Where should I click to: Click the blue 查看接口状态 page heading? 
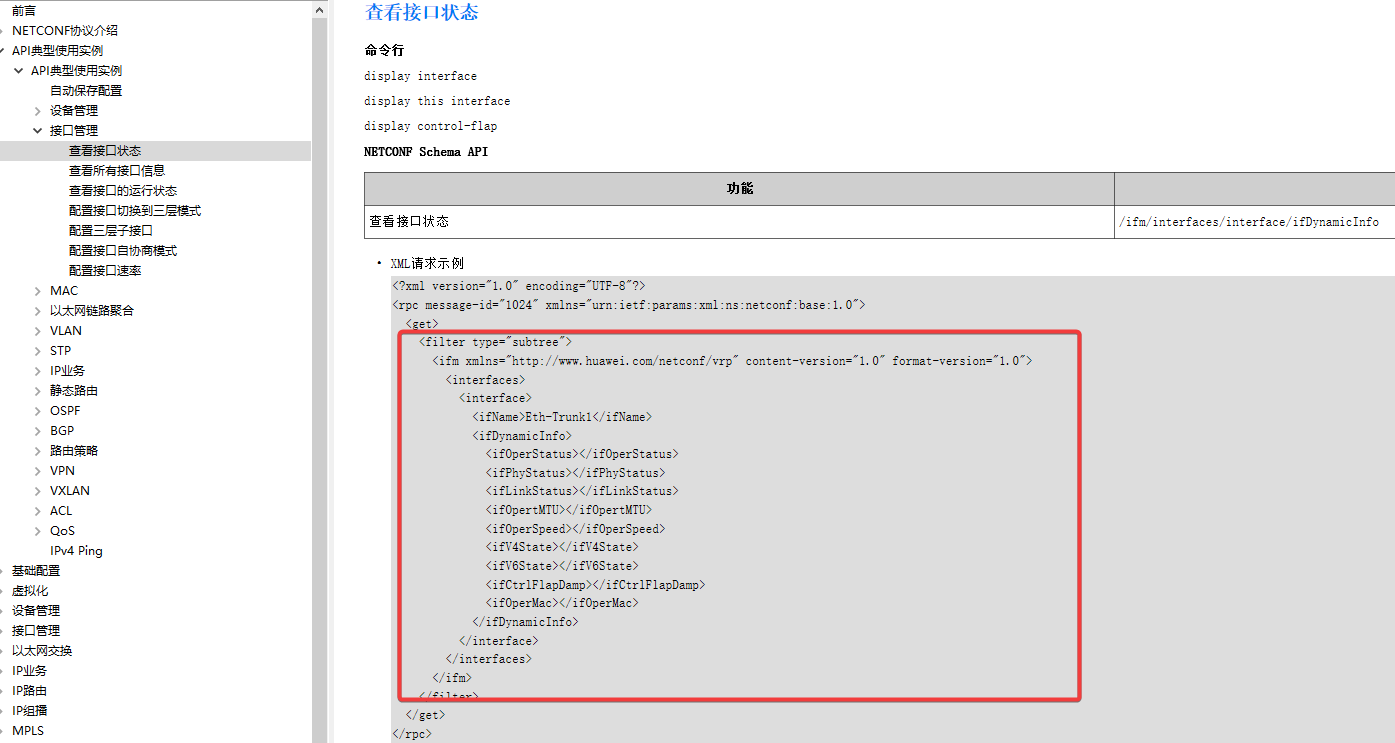point(422,13)
